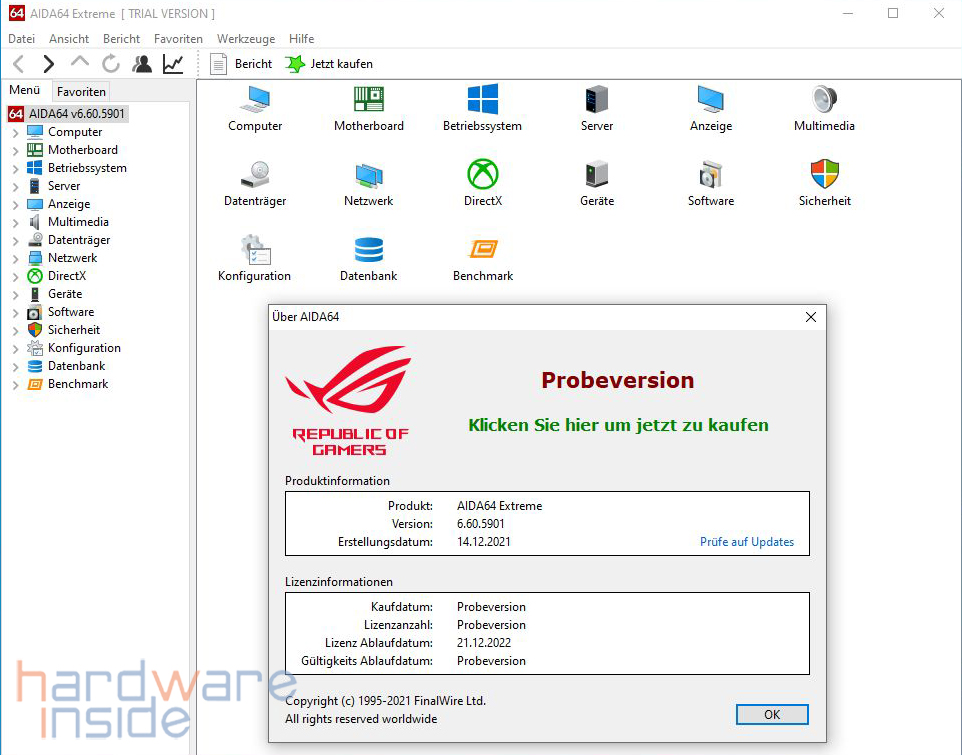Click the Prüfe auf Updates link
The height and width of the screenshot is (755, 962).
point(747,542)
